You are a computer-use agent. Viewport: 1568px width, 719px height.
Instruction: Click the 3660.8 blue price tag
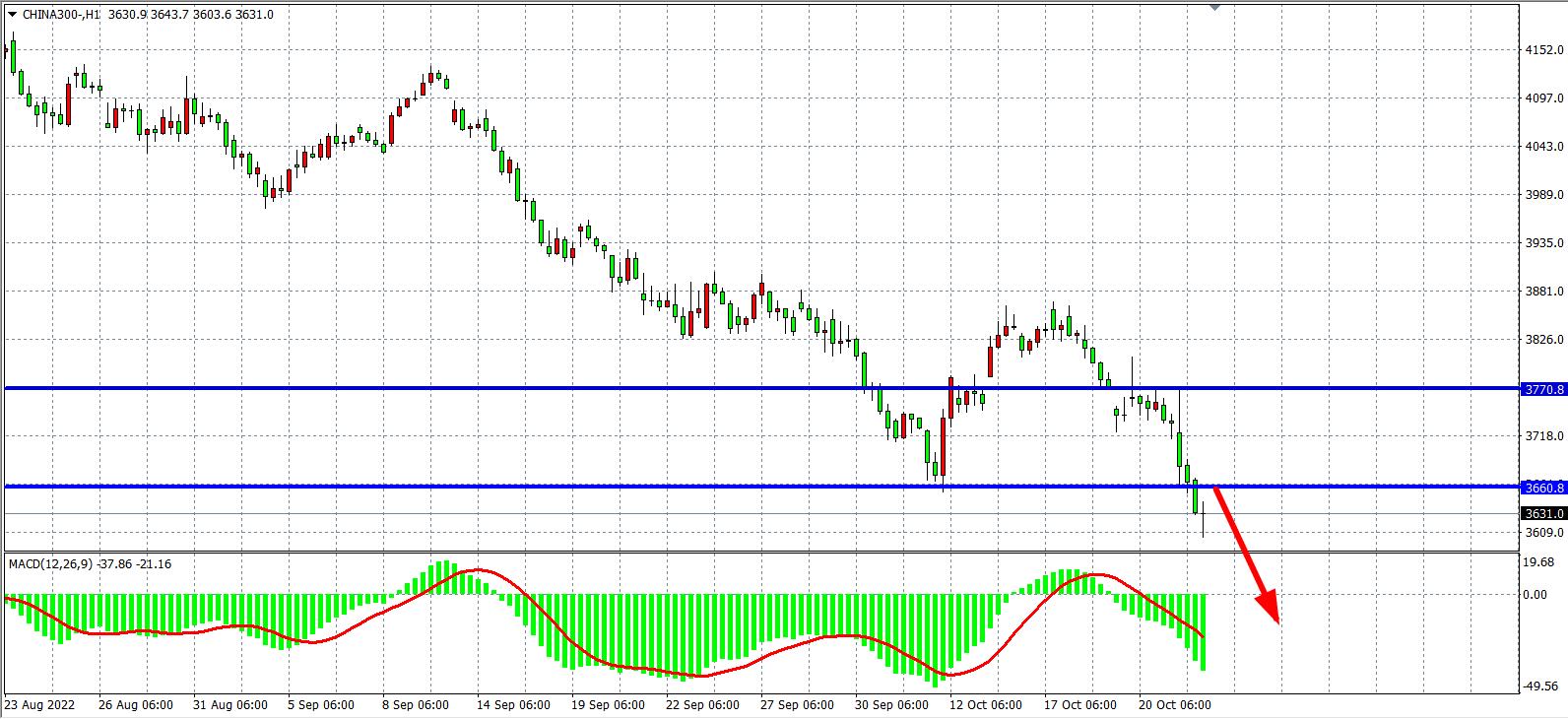1542,487
